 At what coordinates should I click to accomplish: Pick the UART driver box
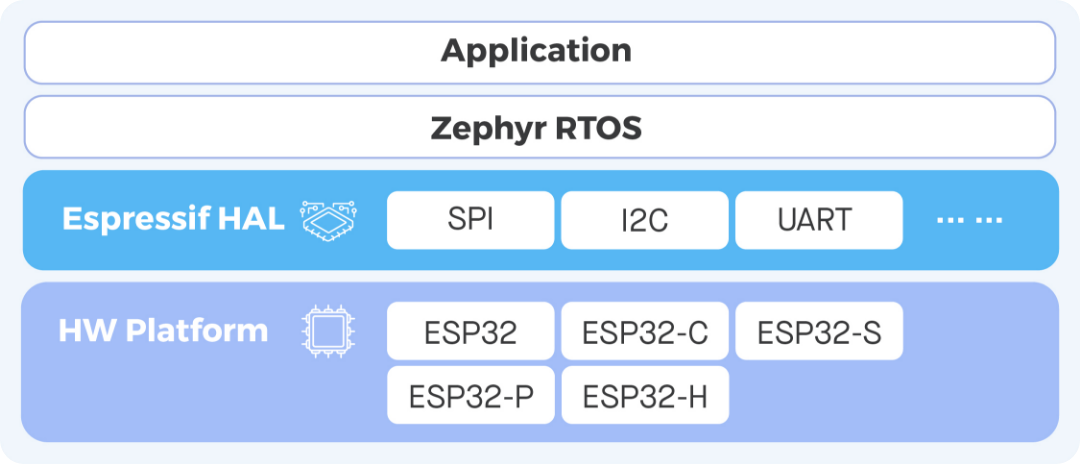818,220
